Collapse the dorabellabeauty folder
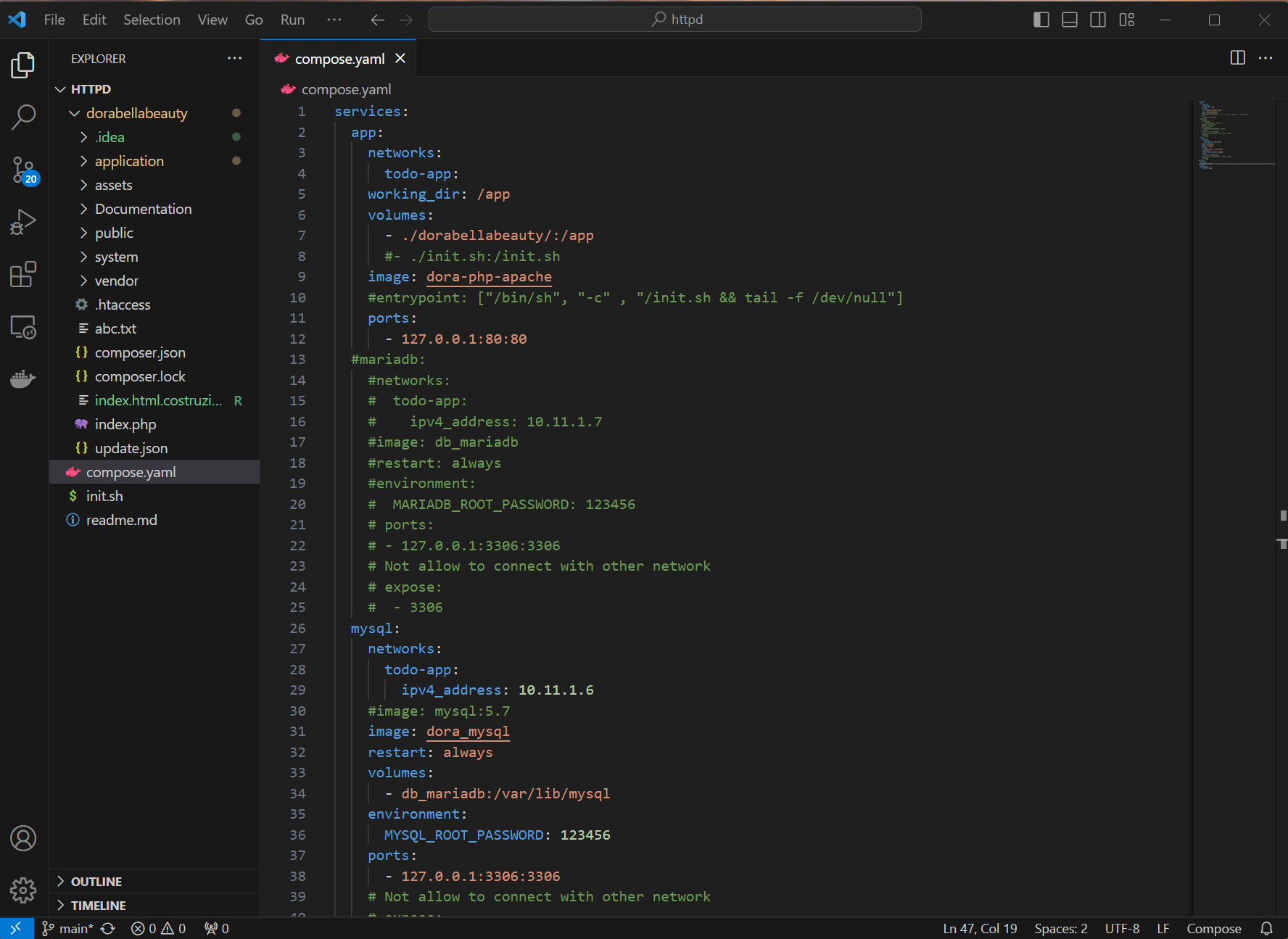1288x939 pixels. tap(136, 113)
